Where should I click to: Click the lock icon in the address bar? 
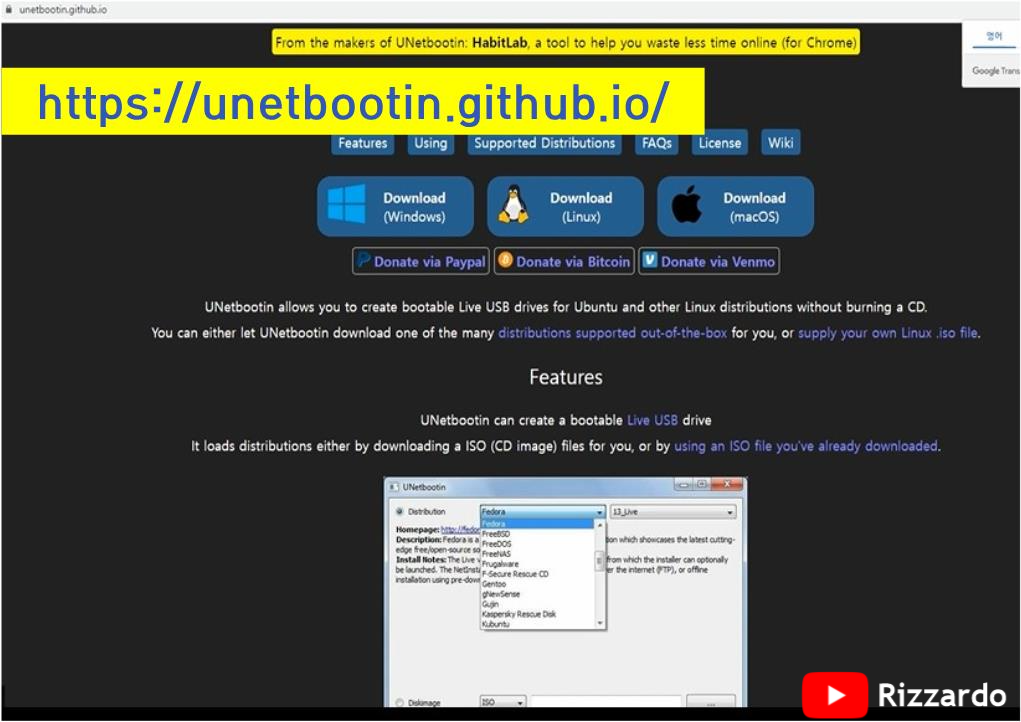pos(9,10)
